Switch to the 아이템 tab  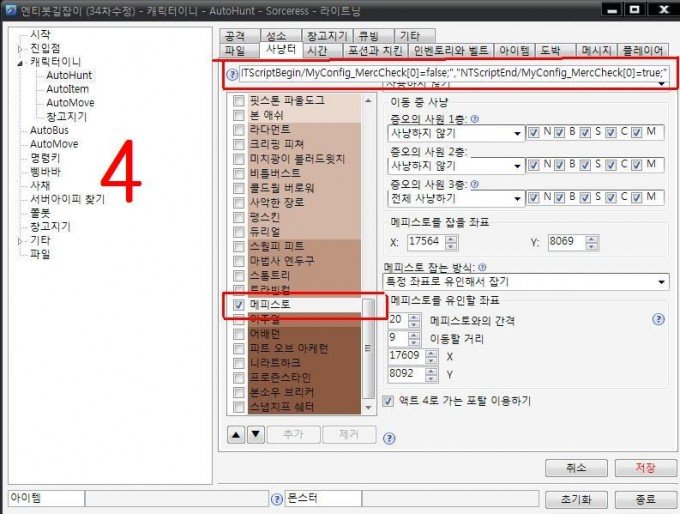tap(514, 51)
